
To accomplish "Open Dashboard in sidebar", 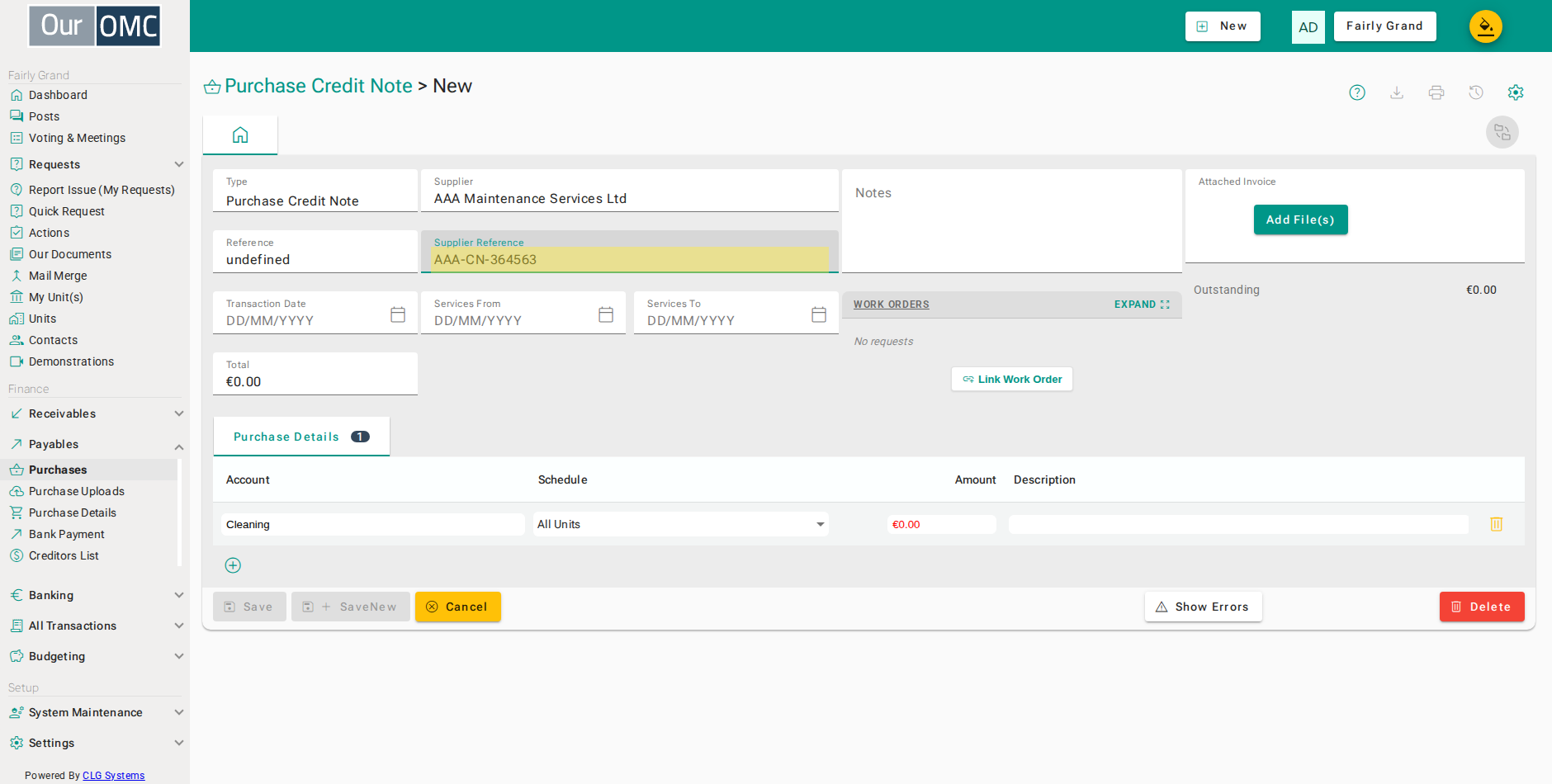I will [58, 95].
